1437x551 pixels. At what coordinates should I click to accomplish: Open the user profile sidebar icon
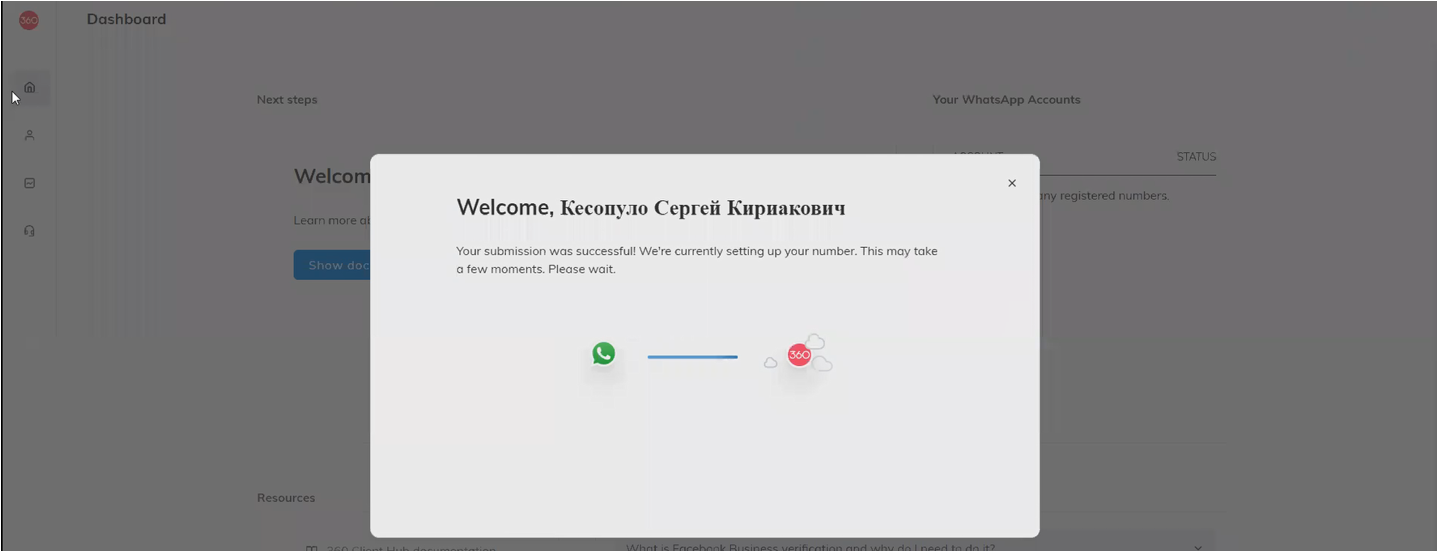(x=29, y=135)
